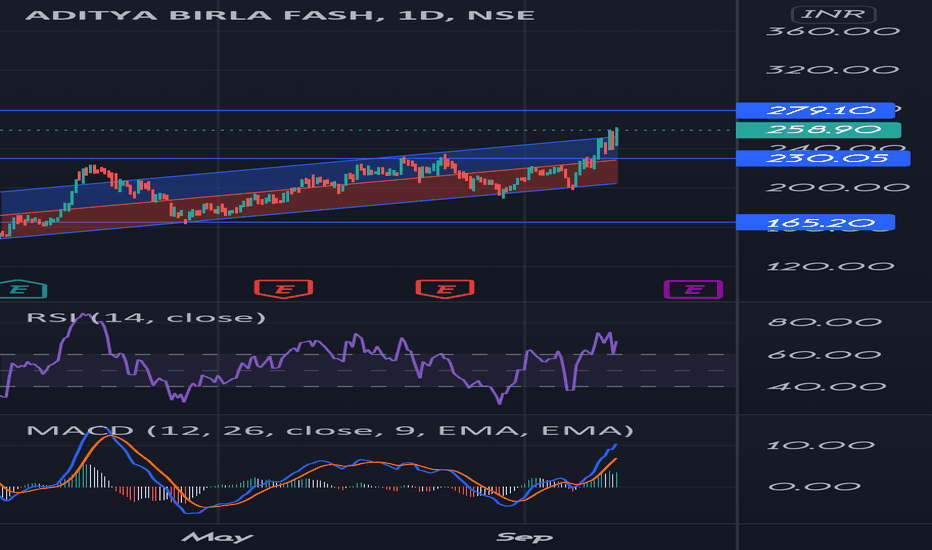Click the 120.00 price scale value
This screenshot has width=932, height=550.
pyautogui.click(x=830, y=266)
